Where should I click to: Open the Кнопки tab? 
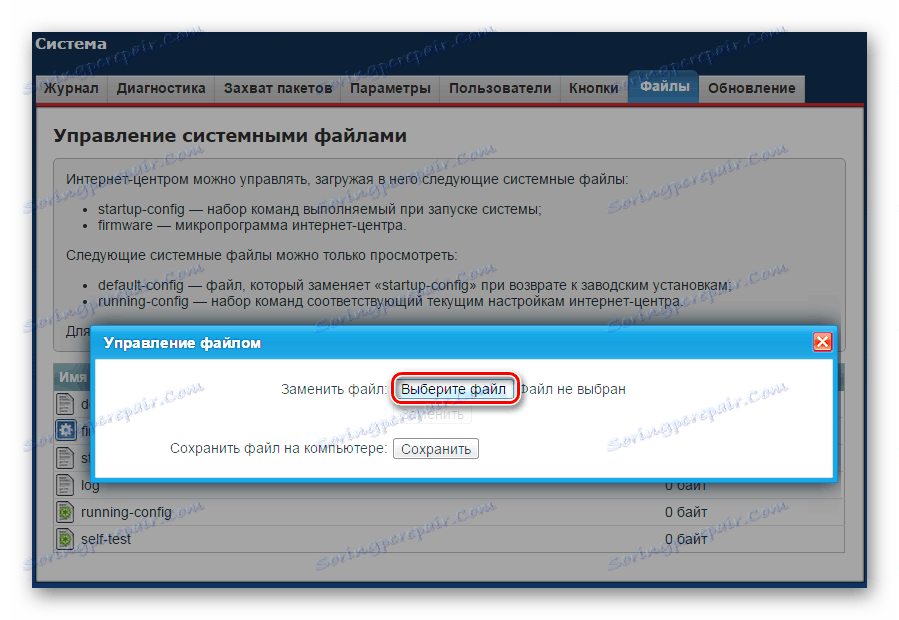[x=593, y=88]
